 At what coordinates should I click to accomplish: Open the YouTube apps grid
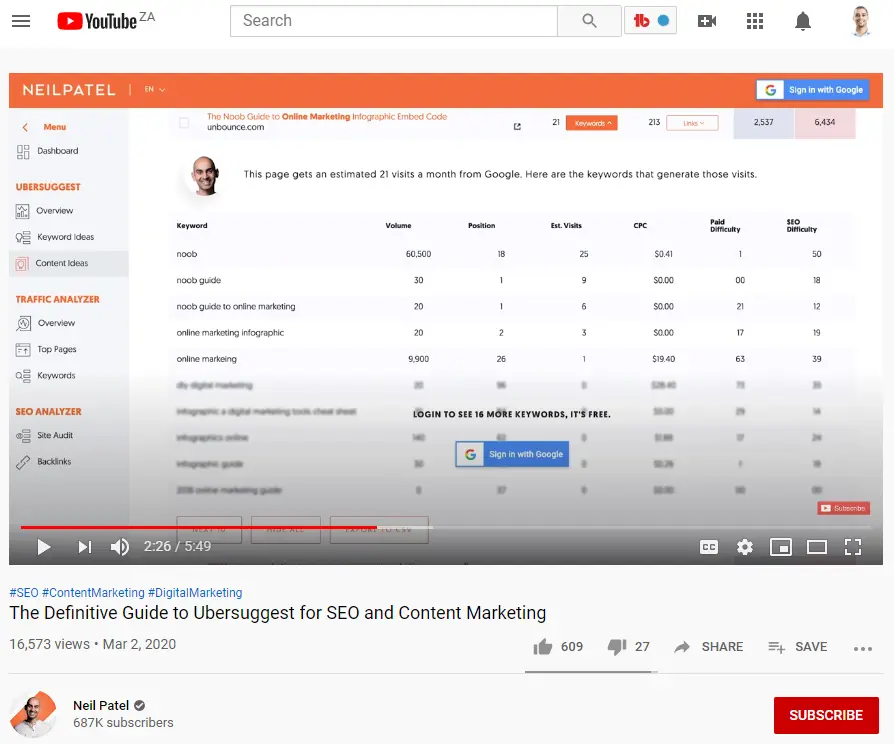click(755, 21)
